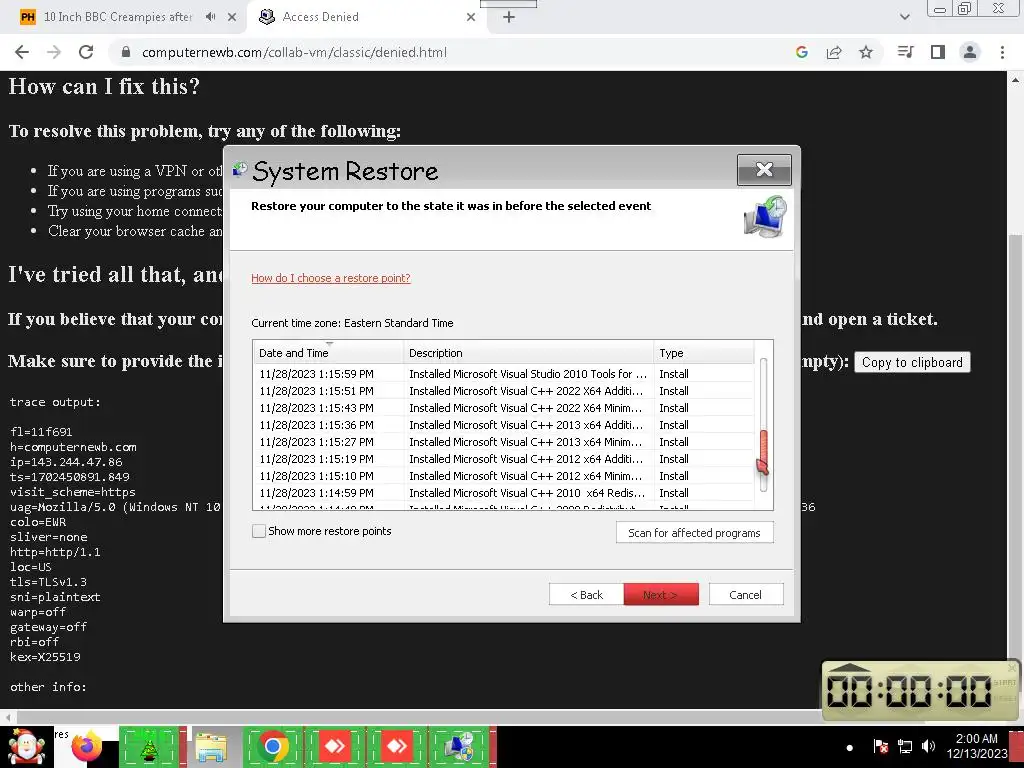Select Visual C++ 2010 x64 restore point
Image resolution: width=1024 pixels, height=768 pixels.
click(x=504, y=493)
